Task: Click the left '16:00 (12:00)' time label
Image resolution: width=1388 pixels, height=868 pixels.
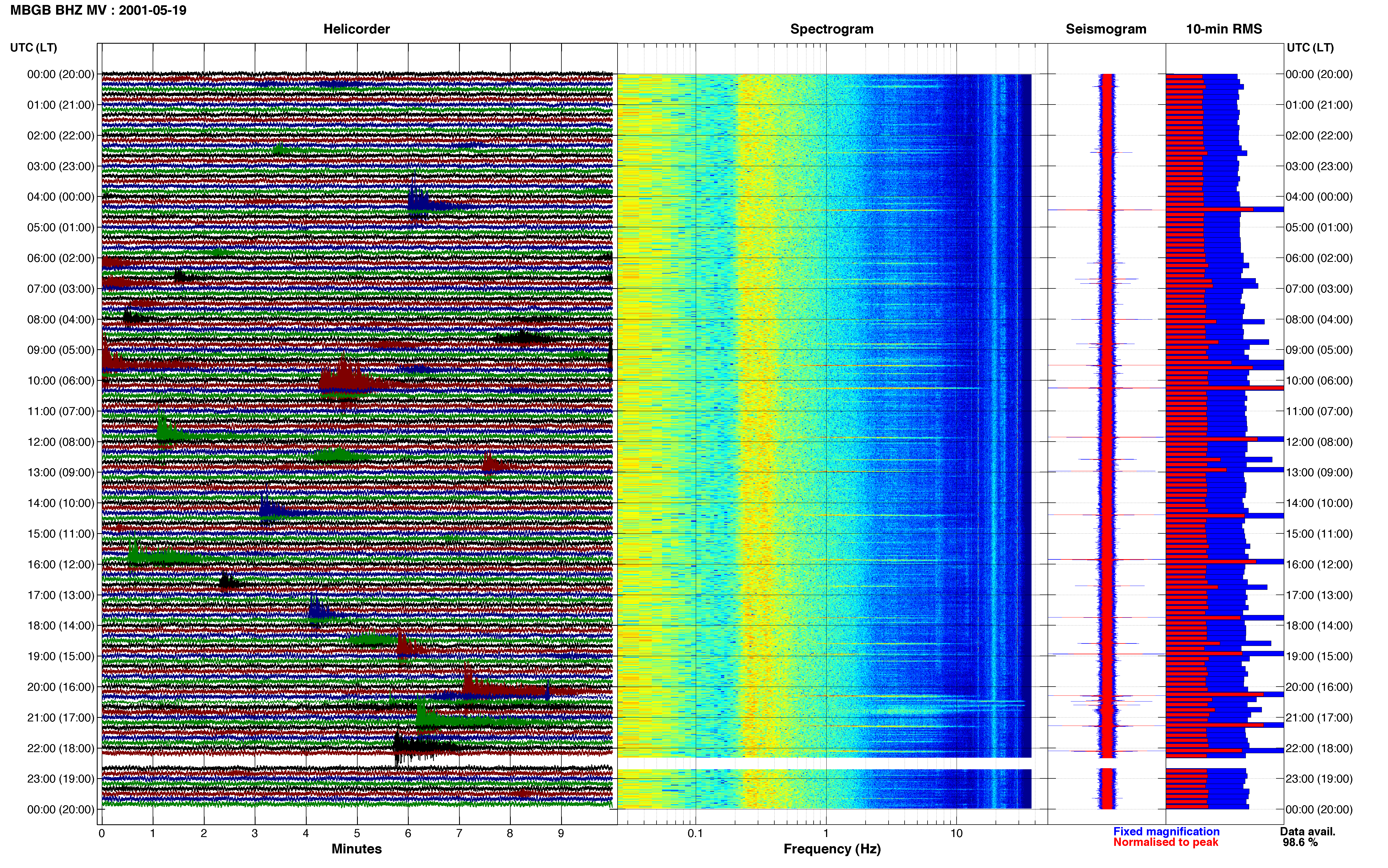Action: (x=61, y=564)
